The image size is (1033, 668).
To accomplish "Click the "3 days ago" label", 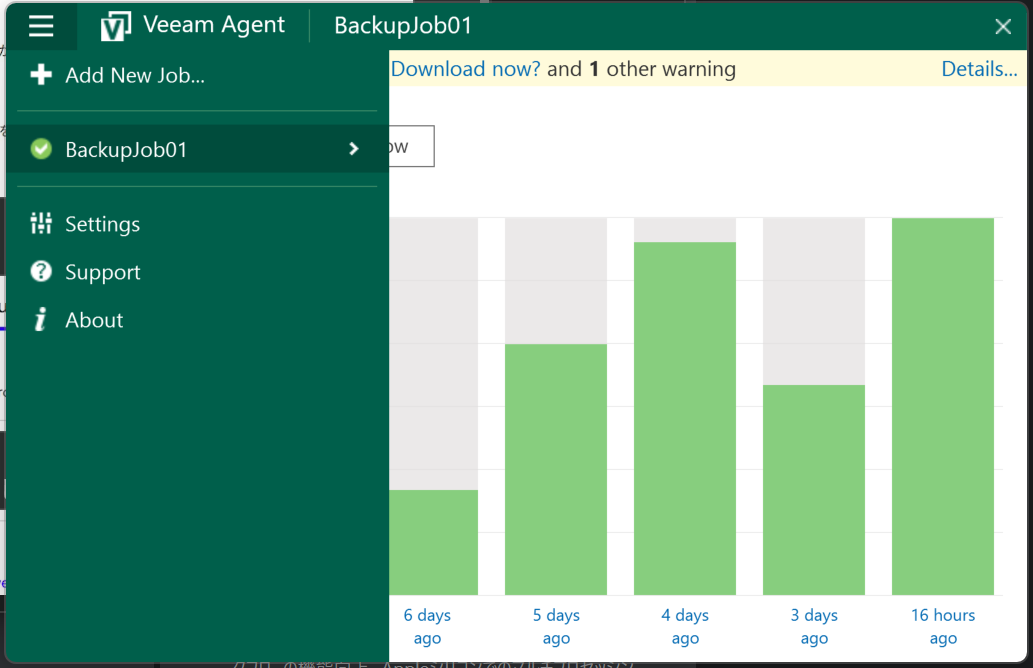I will pos(814,626).
